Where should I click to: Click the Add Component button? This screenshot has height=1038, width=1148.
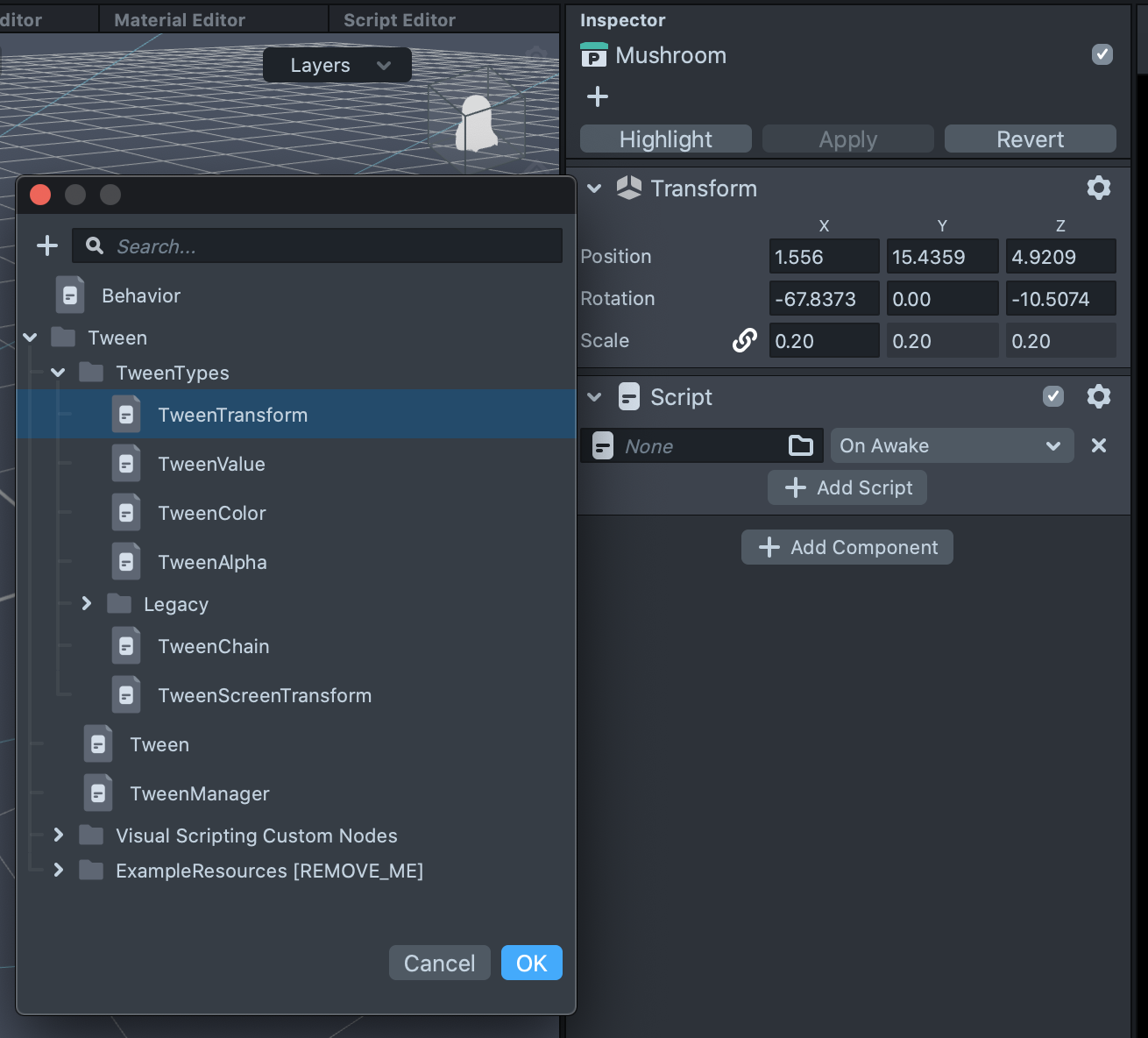pos(847,547)
